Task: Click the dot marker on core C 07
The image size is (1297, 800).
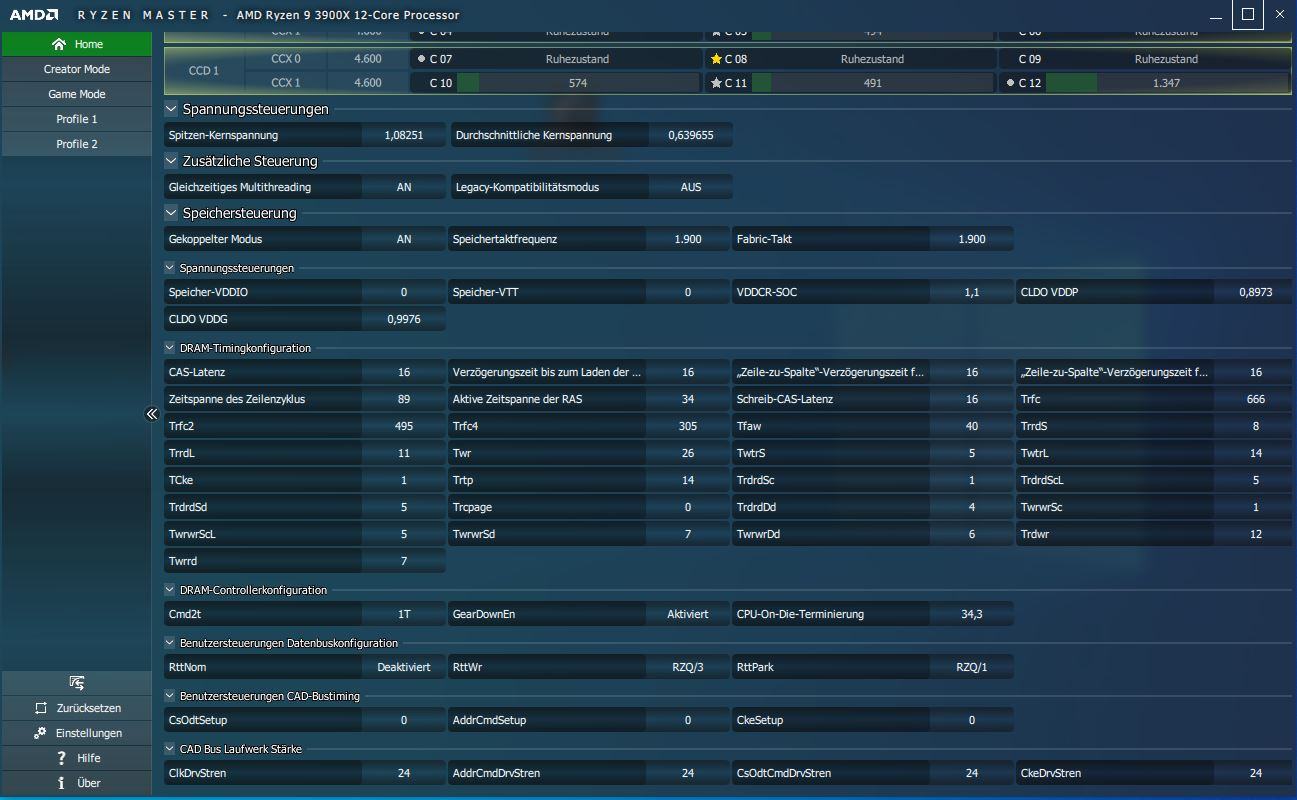Action: pyautogui.click(x=421, y=59)
